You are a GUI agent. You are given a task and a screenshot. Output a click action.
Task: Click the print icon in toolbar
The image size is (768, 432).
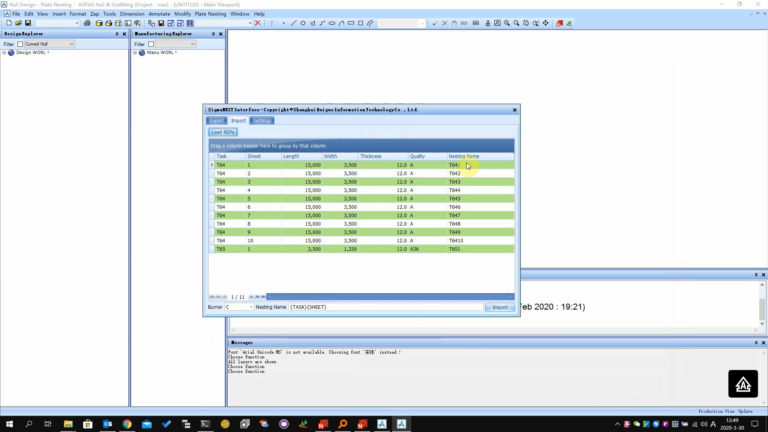[x=87, y=23]
